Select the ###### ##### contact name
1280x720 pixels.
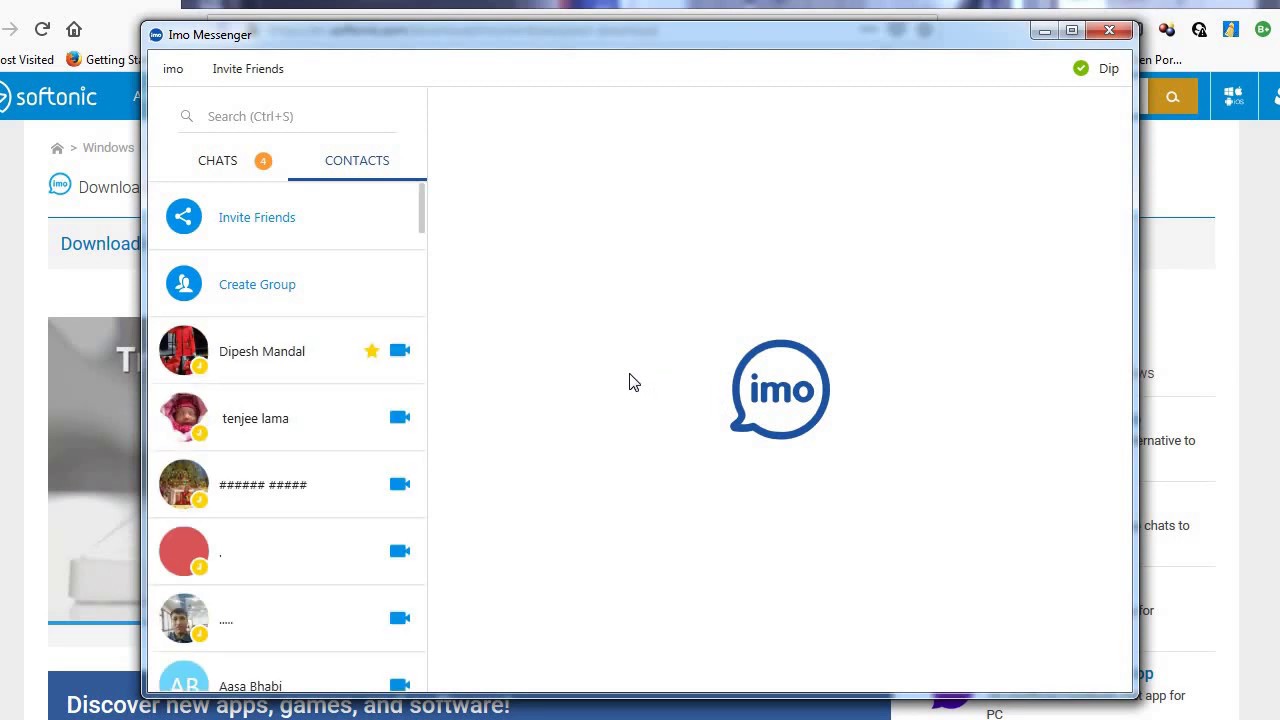click(263, 485)
